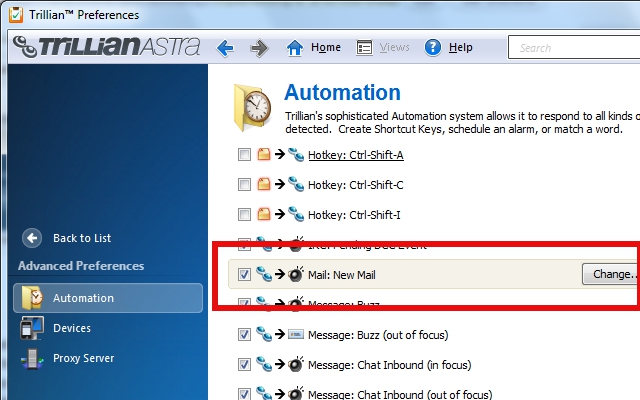Click keyboard icon for Hotkey: Ctrl-Shift-C
Viewport: 640px width, 400px height.
(264, 184)
